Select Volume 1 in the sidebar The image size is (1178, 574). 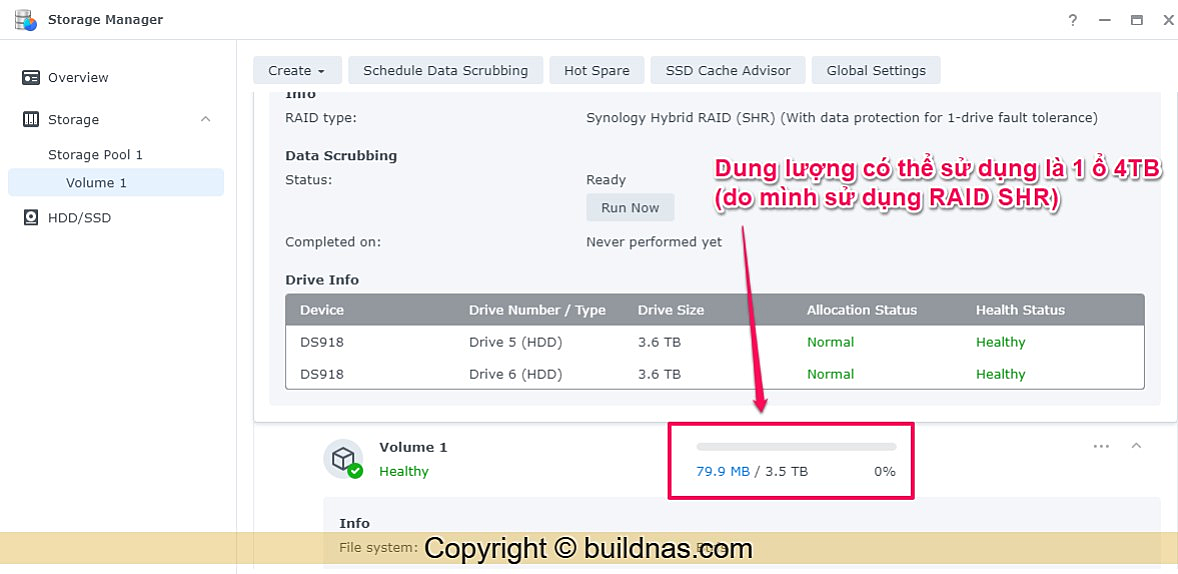tap(116, 183)
